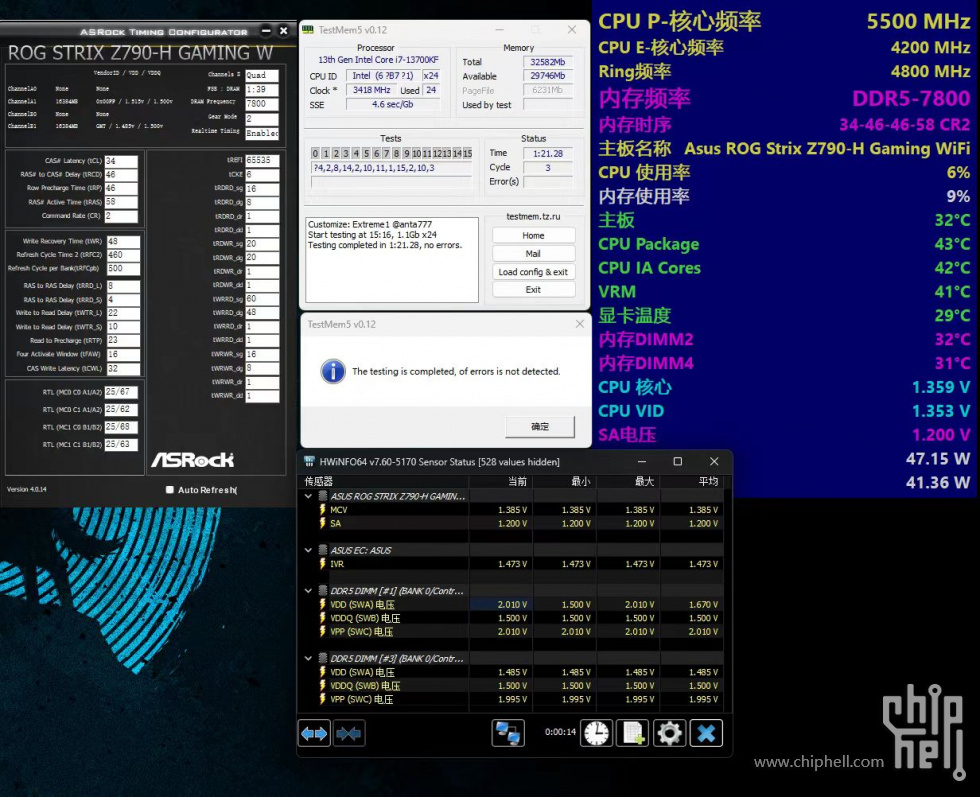Screen dimensions: 980x797
Task: Click the 传感器 column header
Action: tap(384, 481)
